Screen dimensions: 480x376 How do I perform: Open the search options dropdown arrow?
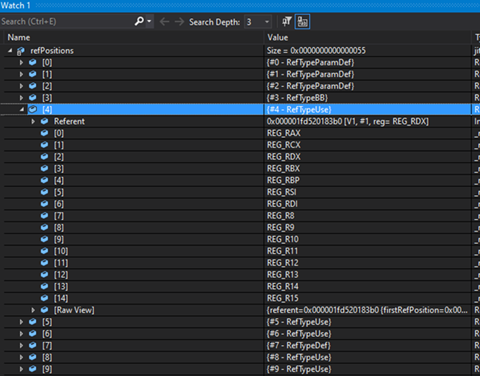[149, 22]
